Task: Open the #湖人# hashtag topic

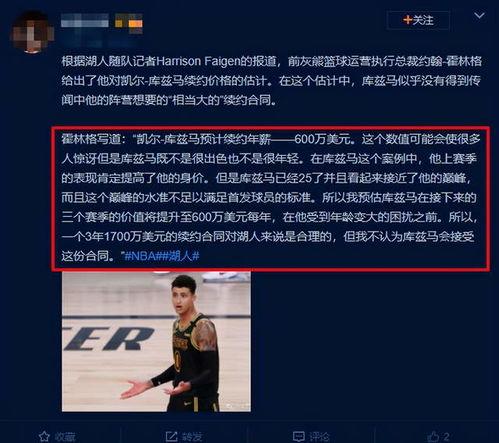Action: (180, 256)
